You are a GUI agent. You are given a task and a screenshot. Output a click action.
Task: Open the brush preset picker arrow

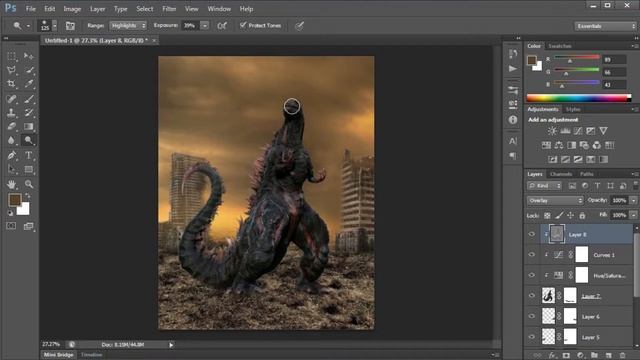tap(55, 26)
